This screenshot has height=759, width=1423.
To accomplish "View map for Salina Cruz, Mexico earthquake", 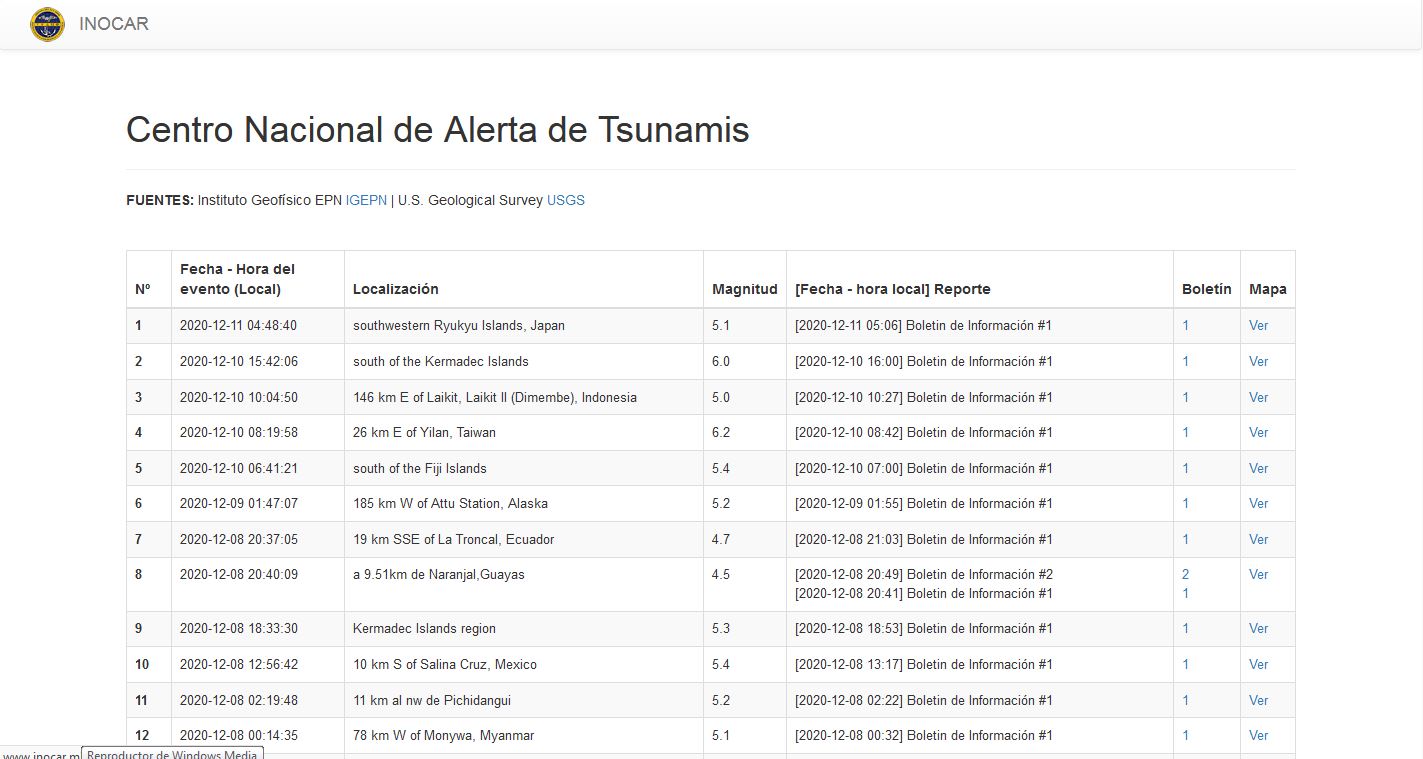I will point(1258,665).
